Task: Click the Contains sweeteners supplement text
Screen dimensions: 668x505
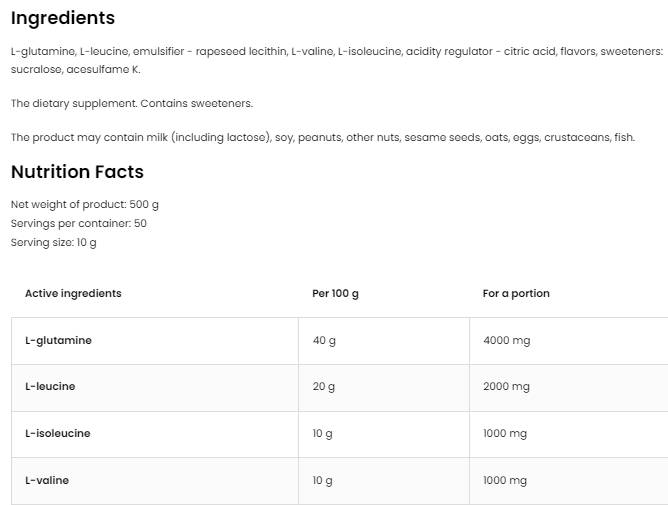Action: [132, 103]
